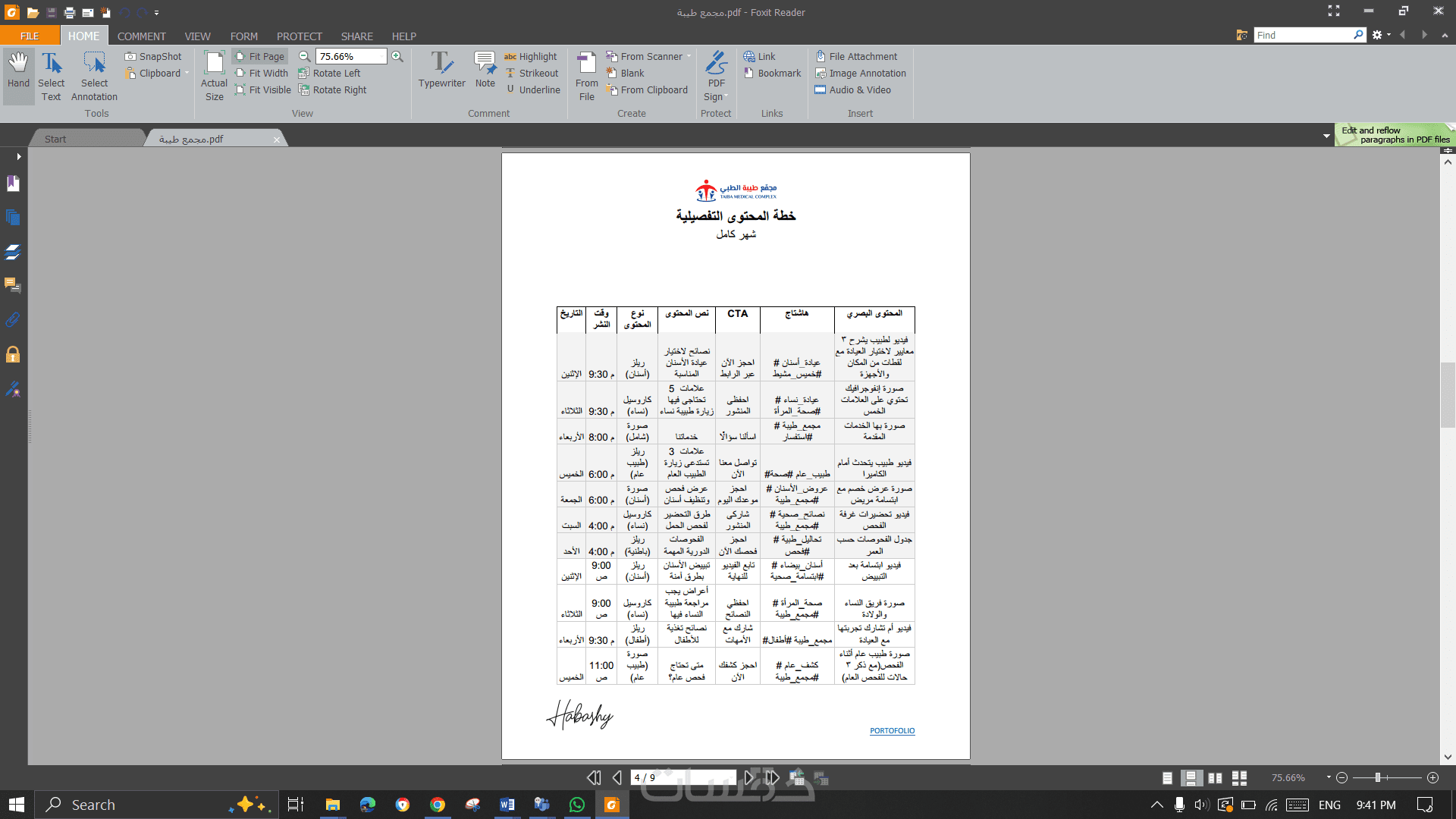Switch to two-page facing view mode
Image resolution: width=1456 pixels, height=819 pixels.
[x=1215, y=778]
